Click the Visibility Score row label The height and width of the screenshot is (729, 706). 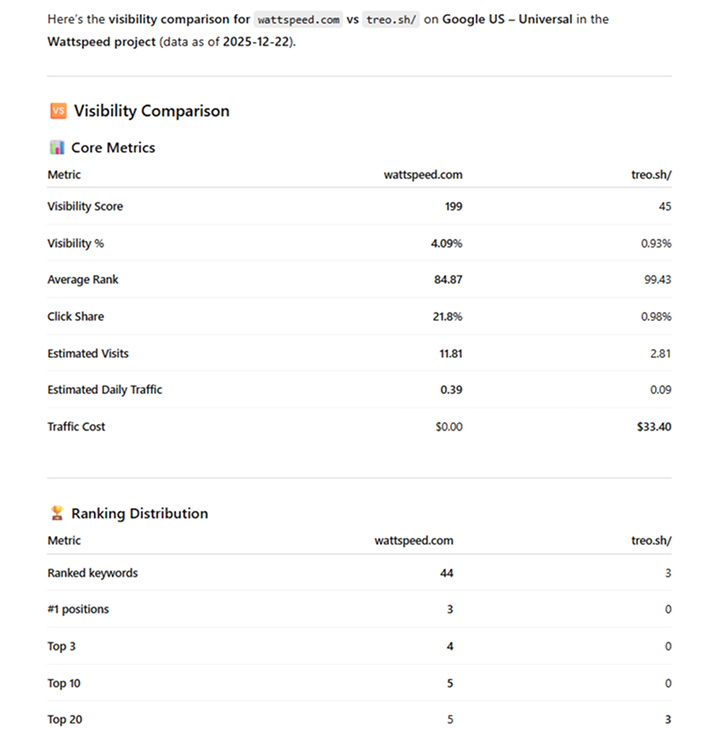click(x=85, y=207)
